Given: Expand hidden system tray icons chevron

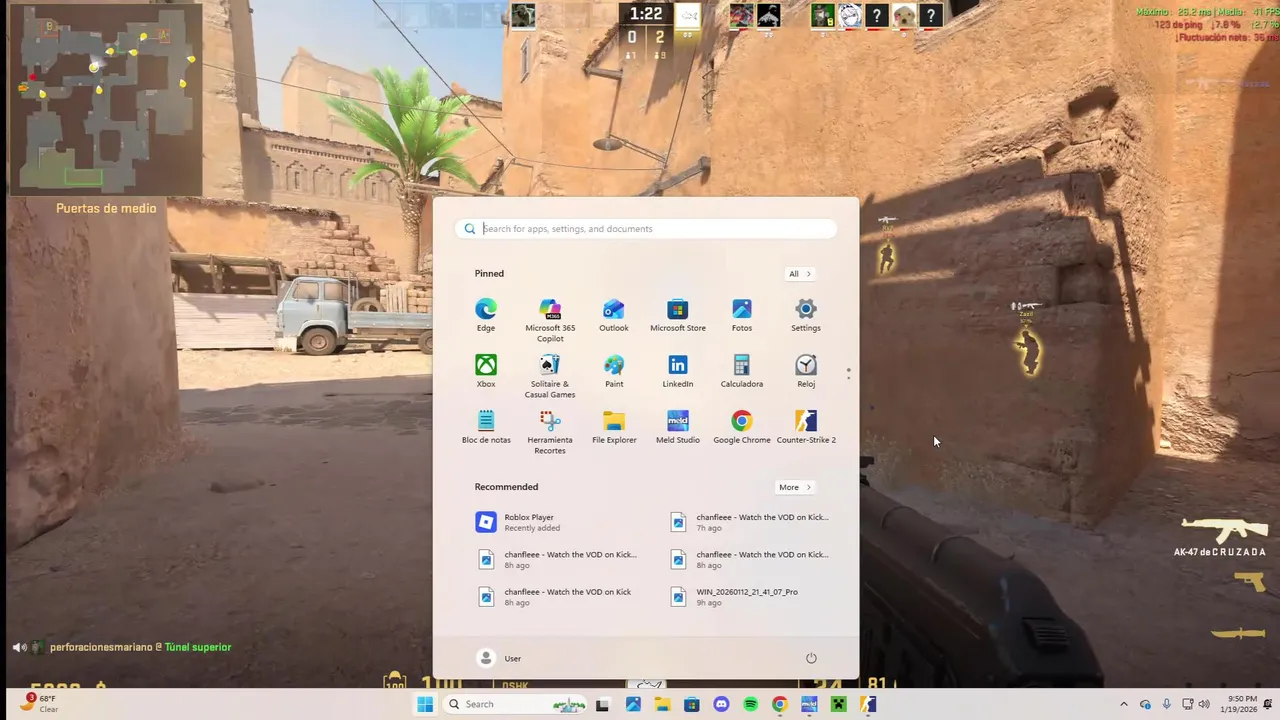Looking at the screenshot, I should 1123,704.
